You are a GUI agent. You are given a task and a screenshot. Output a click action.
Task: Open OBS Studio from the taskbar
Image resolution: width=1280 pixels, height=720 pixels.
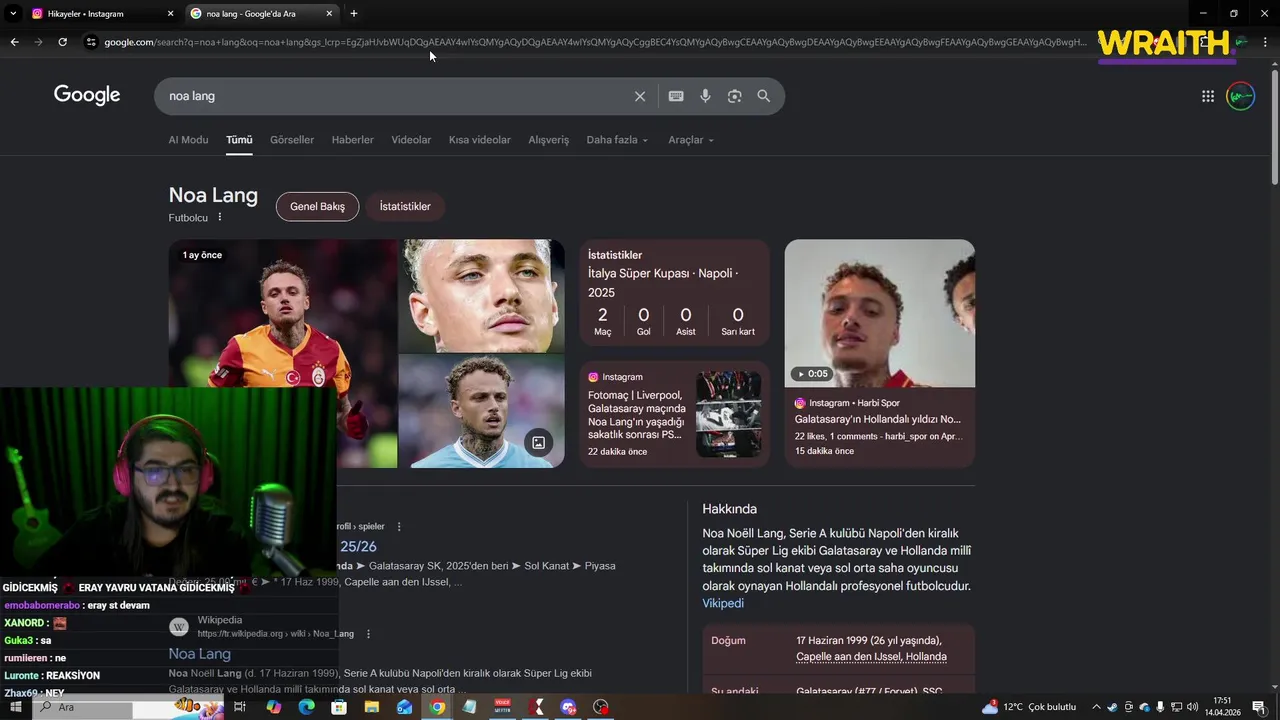[601, 707]
